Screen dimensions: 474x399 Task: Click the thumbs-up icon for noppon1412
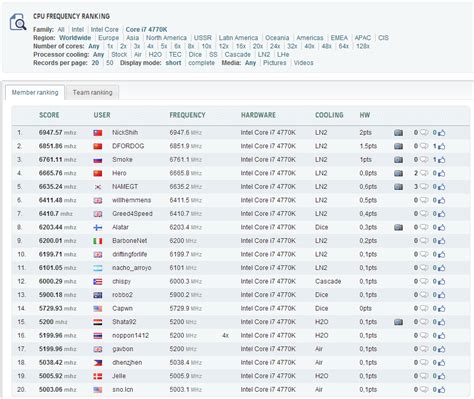click(x=442, y=335)
